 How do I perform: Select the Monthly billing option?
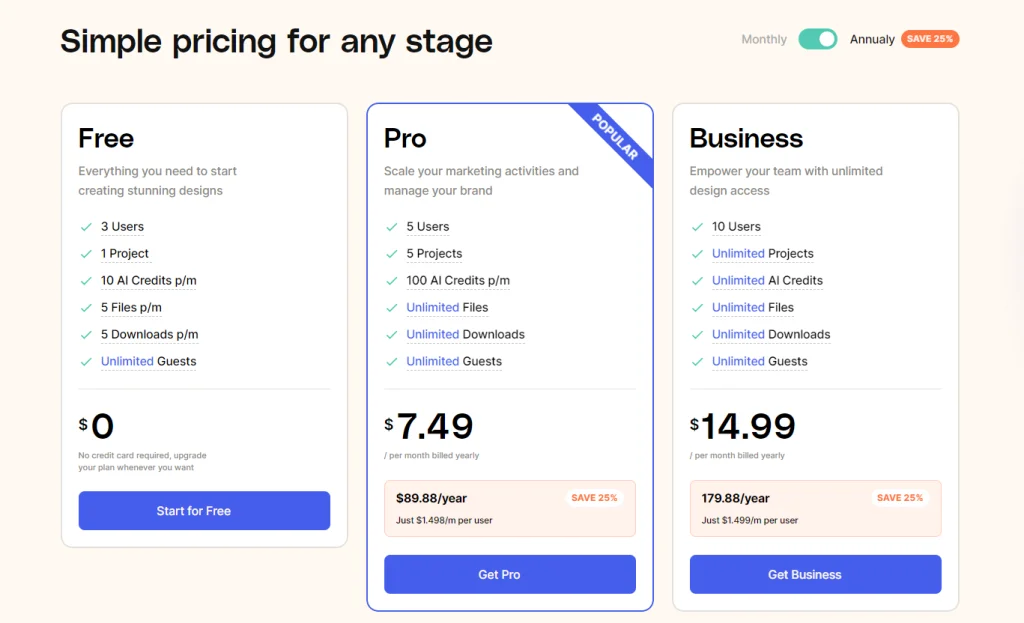(x=764, y=40)
